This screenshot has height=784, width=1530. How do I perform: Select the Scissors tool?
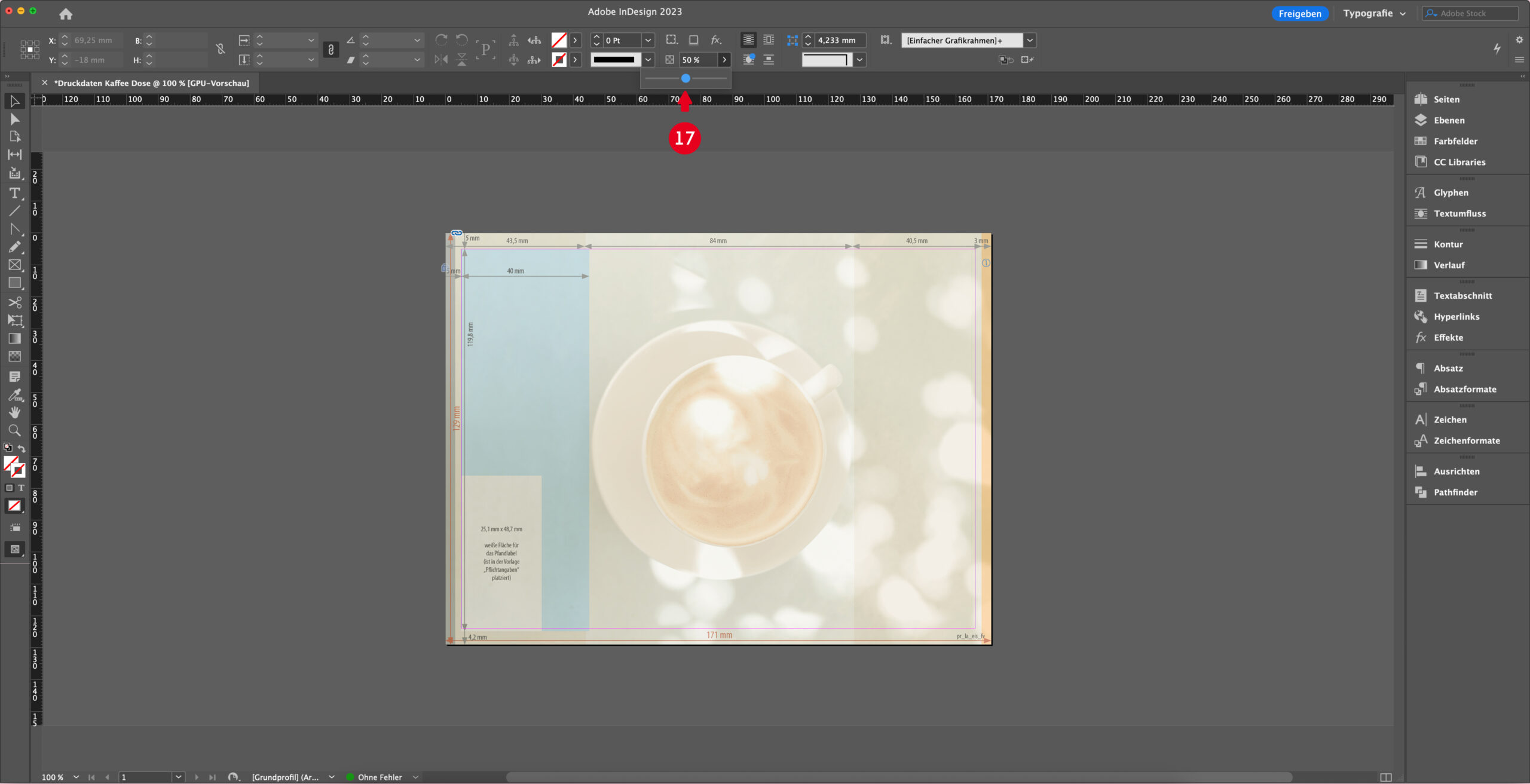[15, 302]
